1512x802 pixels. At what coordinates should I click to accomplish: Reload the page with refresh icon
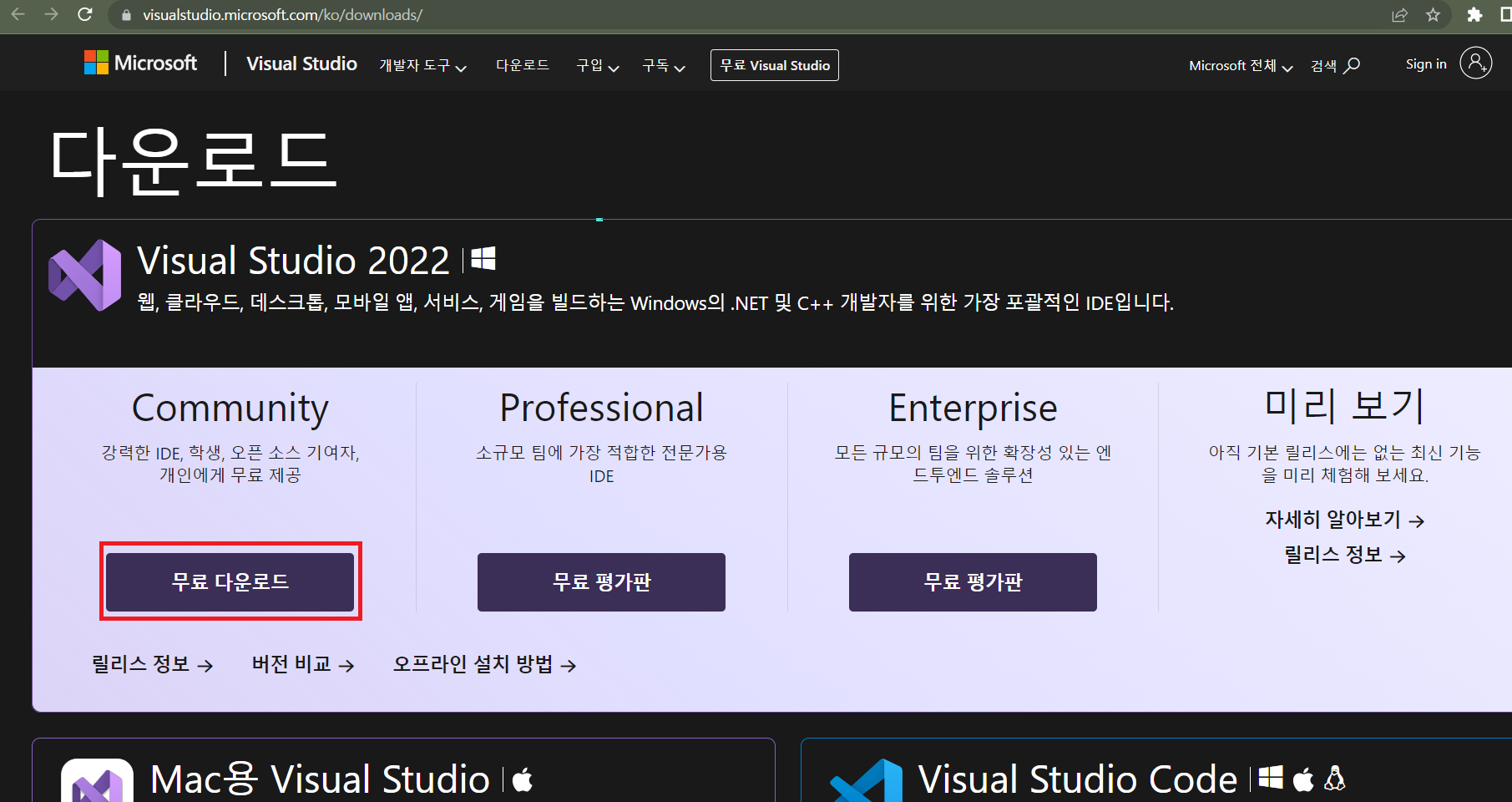pos(84,14)
